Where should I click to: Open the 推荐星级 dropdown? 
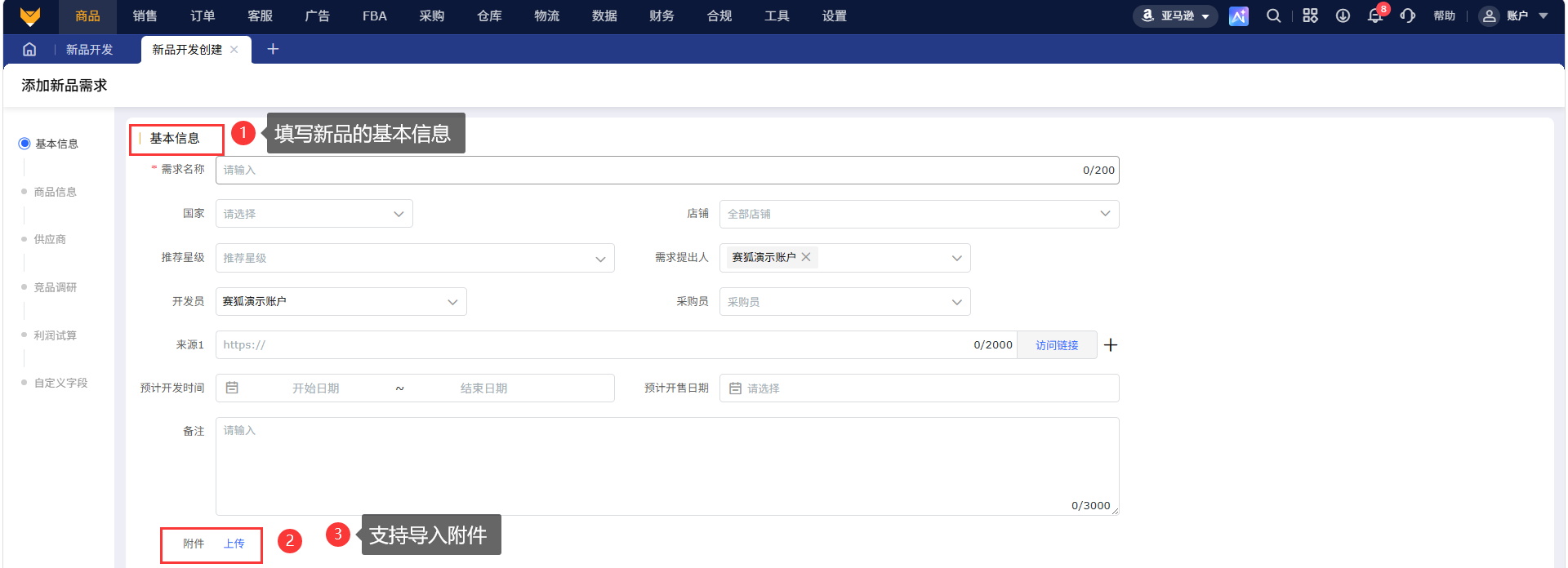(415, 258)
